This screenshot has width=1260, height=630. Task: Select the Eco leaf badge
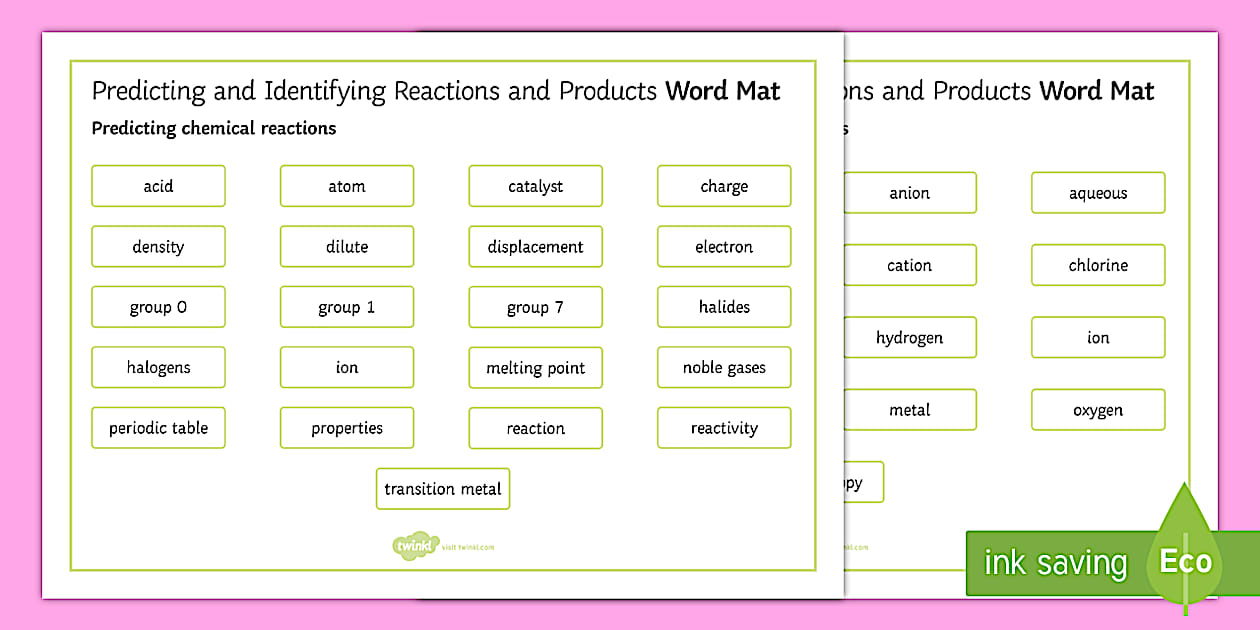(x=1185, y=562)
